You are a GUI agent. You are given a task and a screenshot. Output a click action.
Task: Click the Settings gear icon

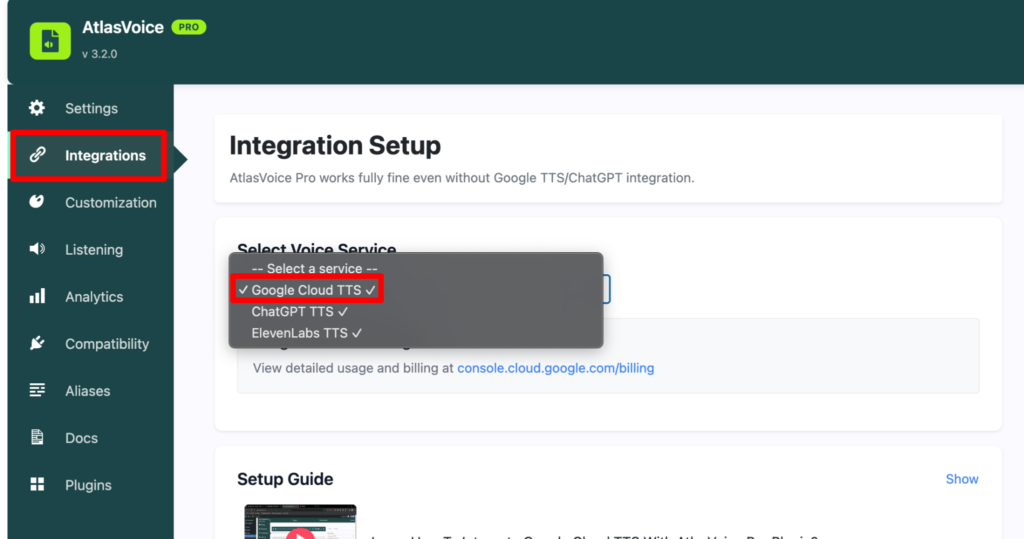pos(37,108)
